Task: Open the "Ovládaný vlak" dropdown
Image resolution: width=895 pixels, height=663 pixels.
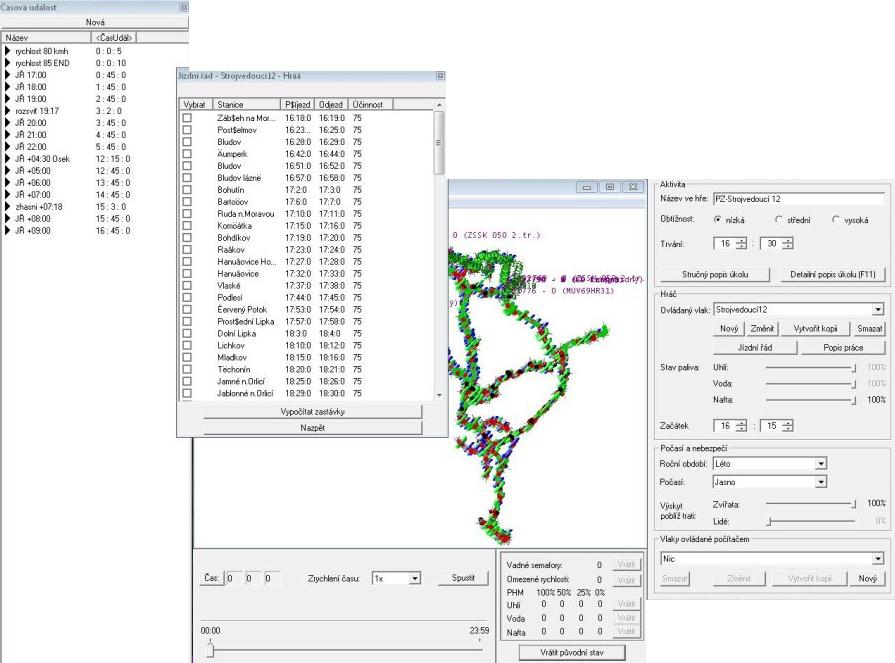Action: 877,311
